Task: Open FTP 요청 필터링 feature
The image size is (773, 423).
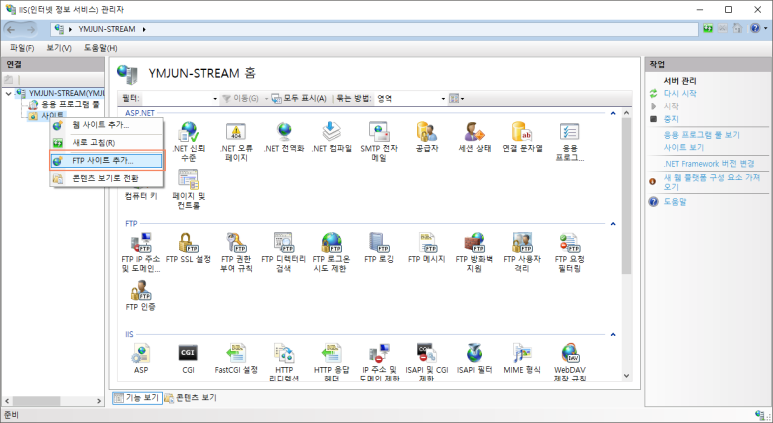Action: [x=569, y=252]
